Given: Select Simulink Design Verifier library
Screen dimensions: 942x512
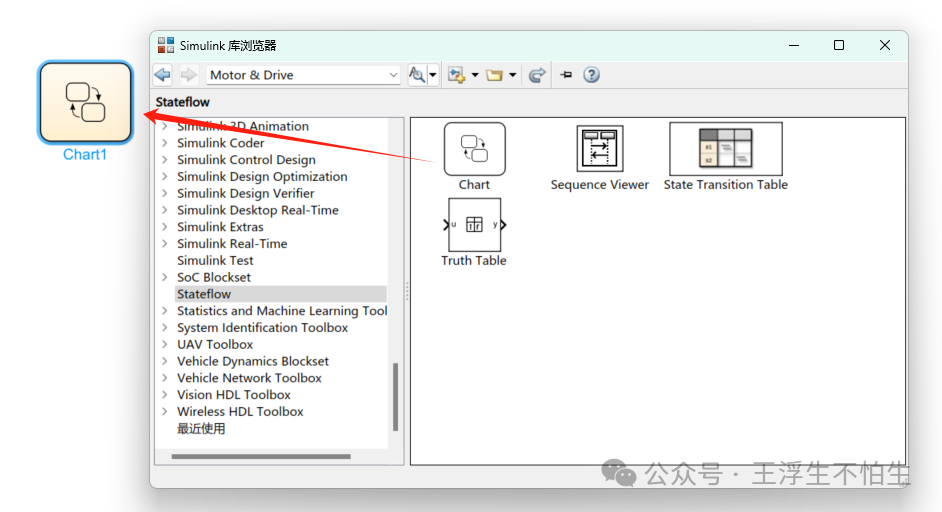Looking at the screenshot, I should click(246, 194).
